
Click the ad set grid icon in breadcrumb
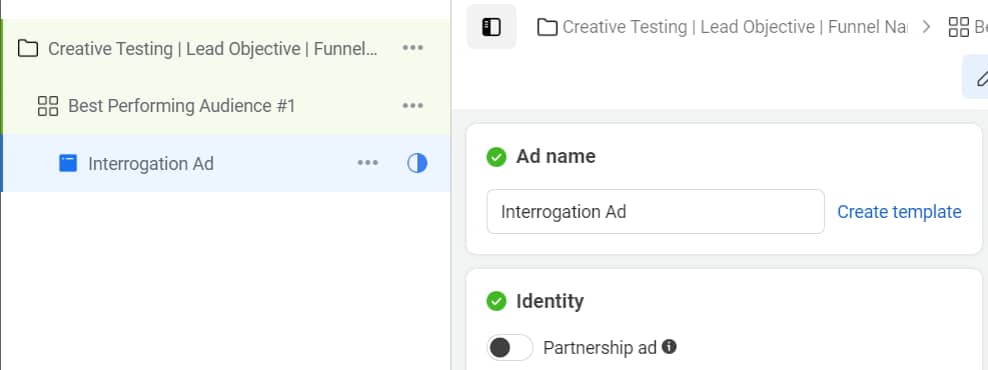[x=959, y=27]
